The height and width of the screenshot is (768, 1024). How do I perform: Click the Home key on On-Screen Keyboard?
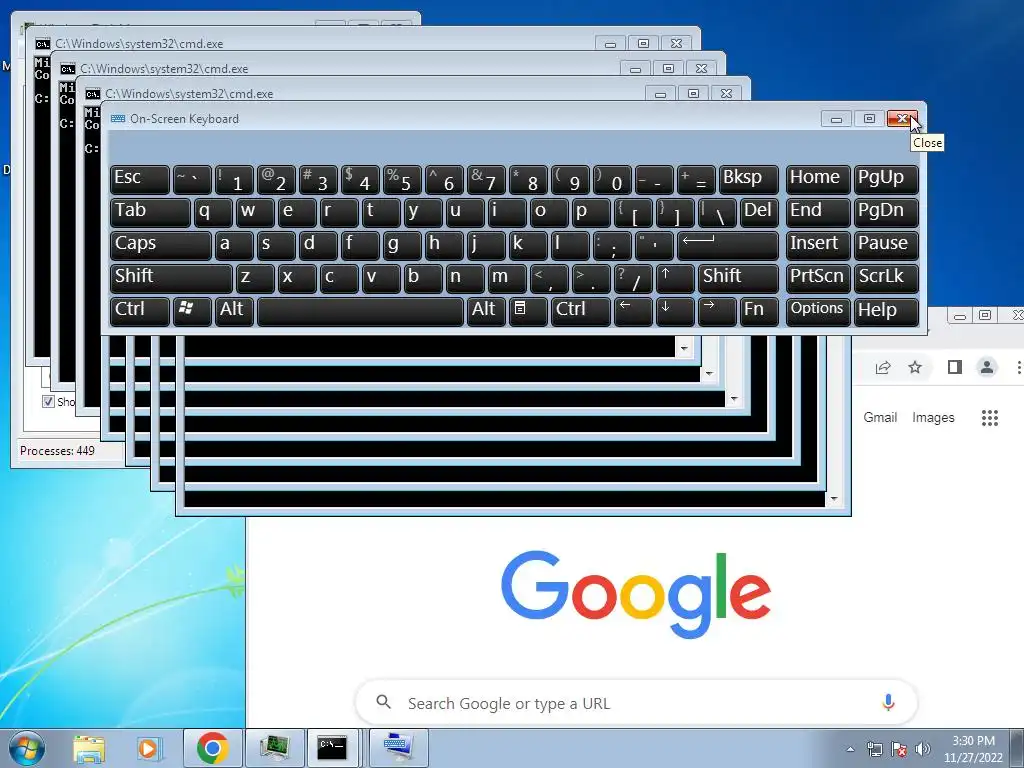point(818,180)
